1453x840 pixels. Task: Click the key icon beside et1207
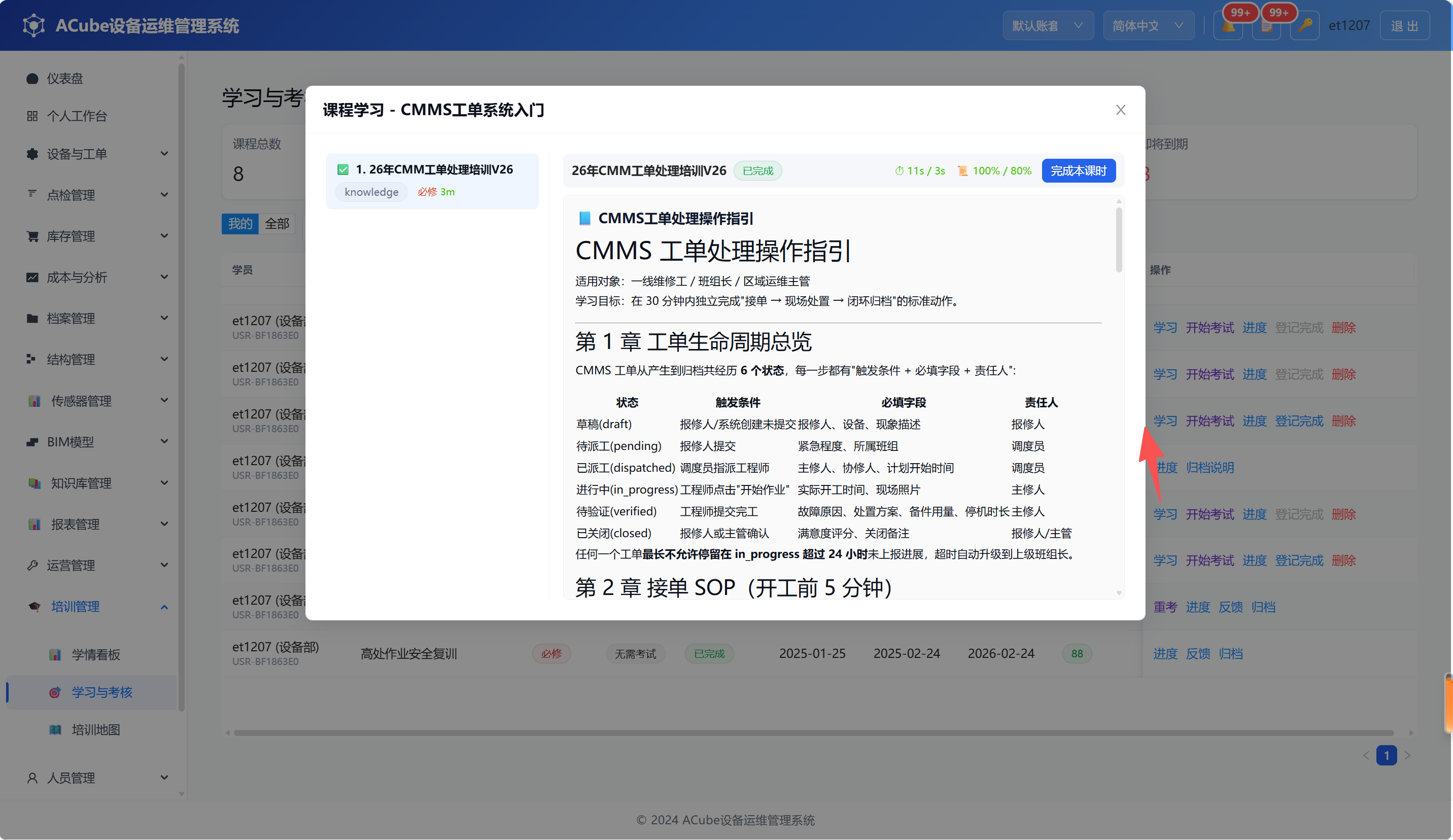point(1304,25)
